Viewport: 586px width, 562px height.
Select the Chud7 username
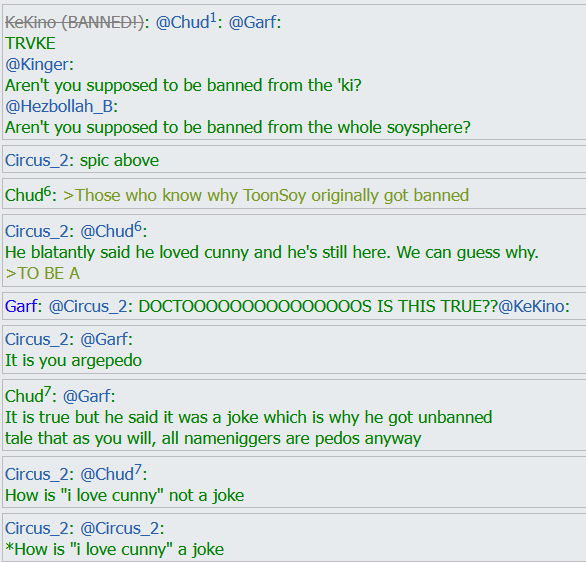28,395
